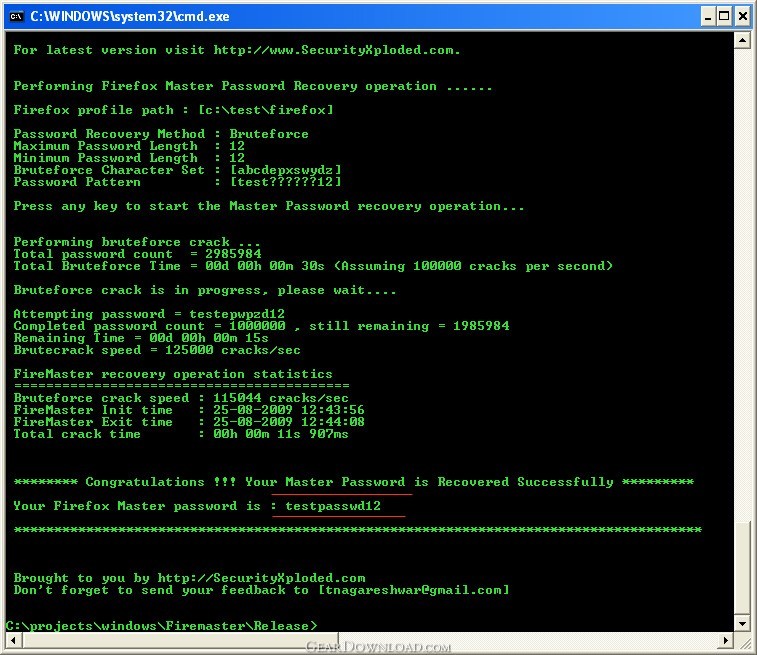The width and height of the screenshot is (757, 655).
Task: Click the horizontal scrollbar thumb
Action: (181, 641)
